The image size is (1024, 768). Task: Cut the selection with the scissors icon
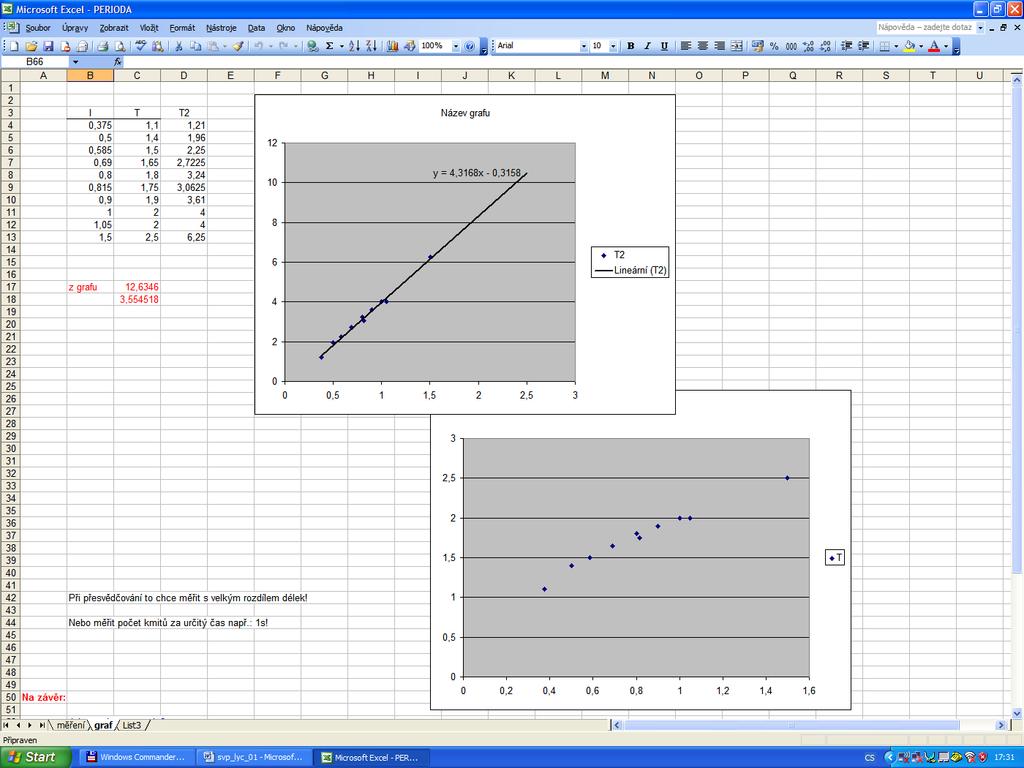(178, 46)
